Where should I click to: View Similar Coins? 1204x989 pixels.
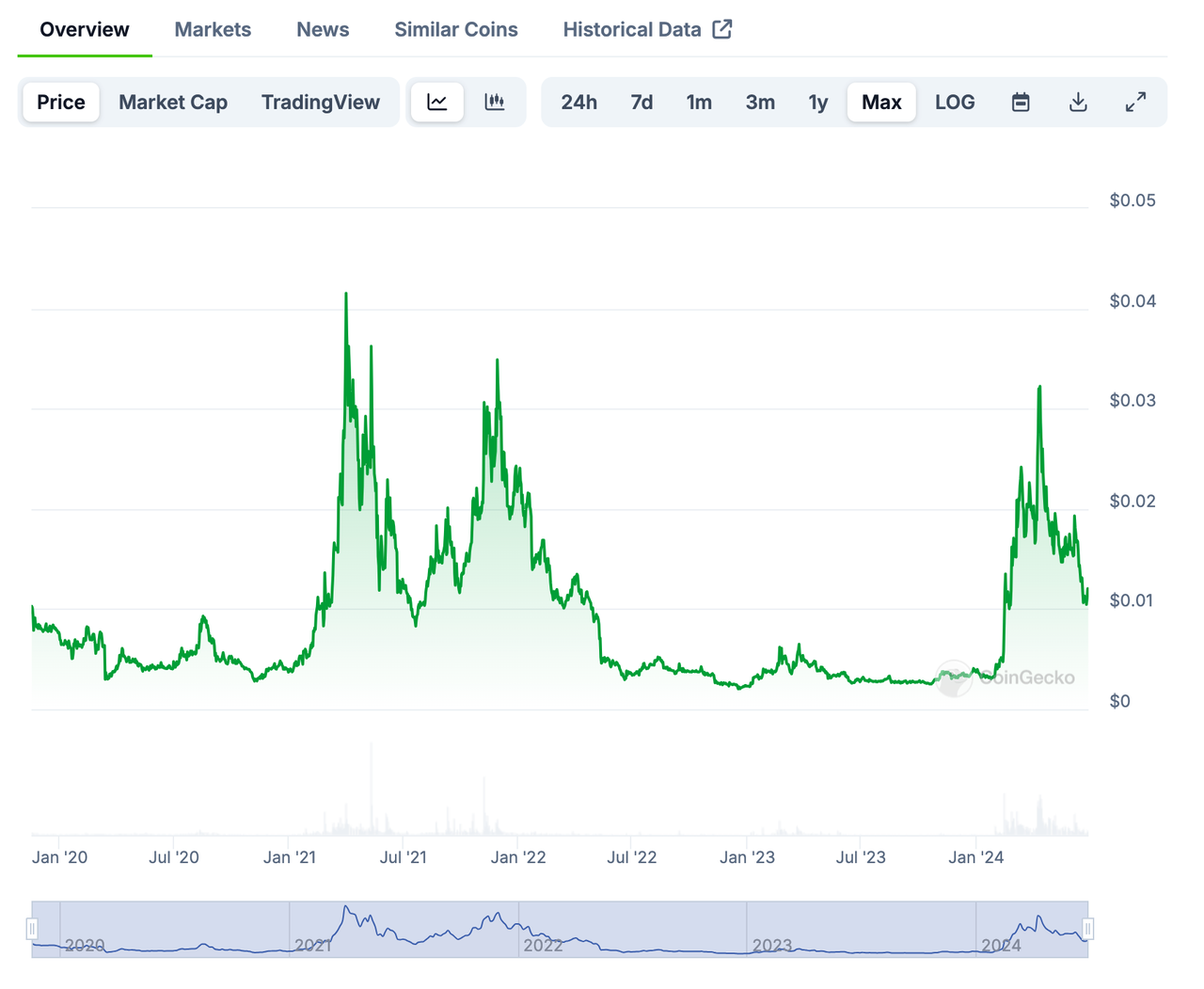pos(456,29)
